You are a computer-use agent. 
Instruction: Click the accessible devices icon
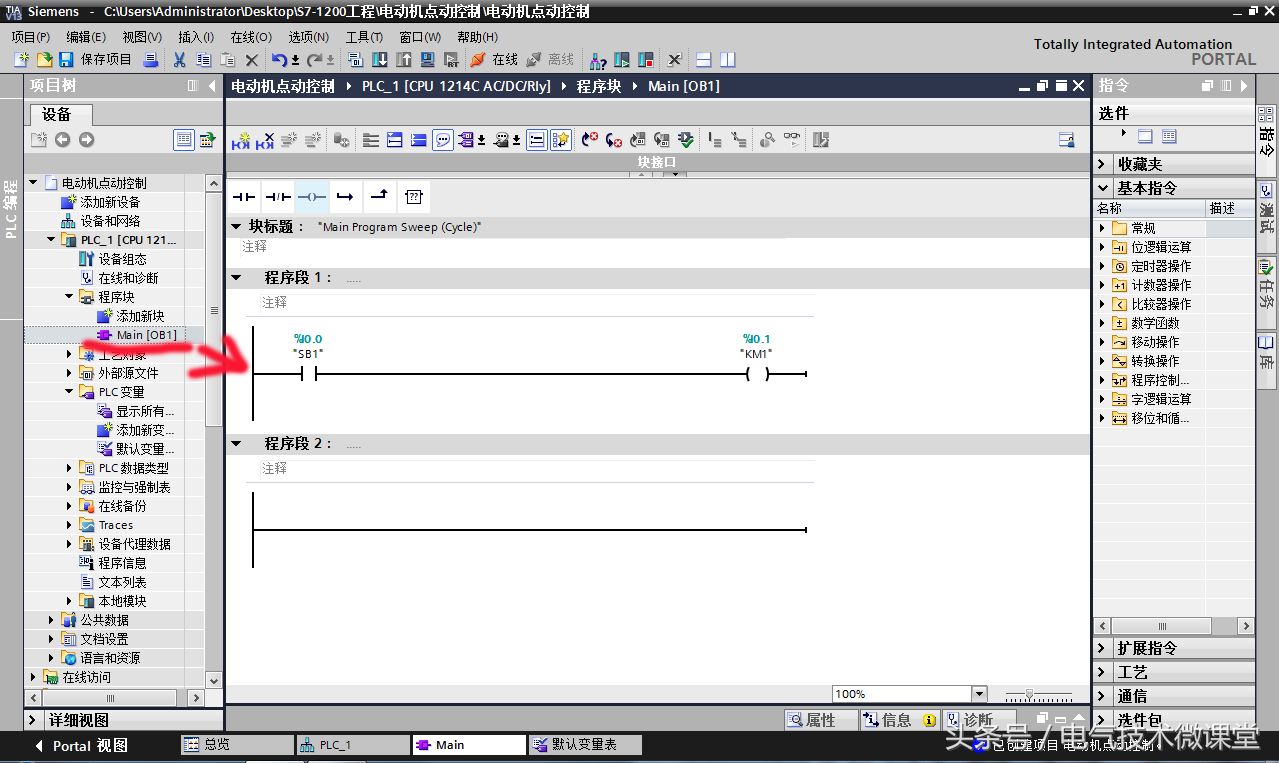pyautogui.click(x=598, y=60)
